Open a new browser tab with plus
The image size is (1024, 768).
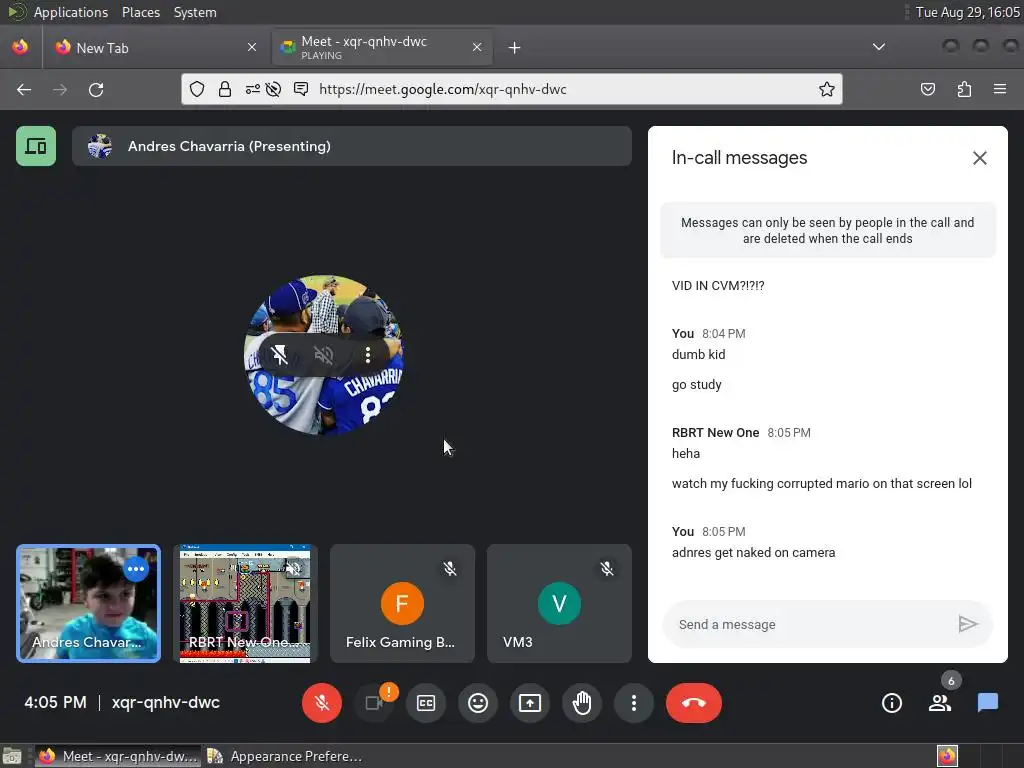515,48
